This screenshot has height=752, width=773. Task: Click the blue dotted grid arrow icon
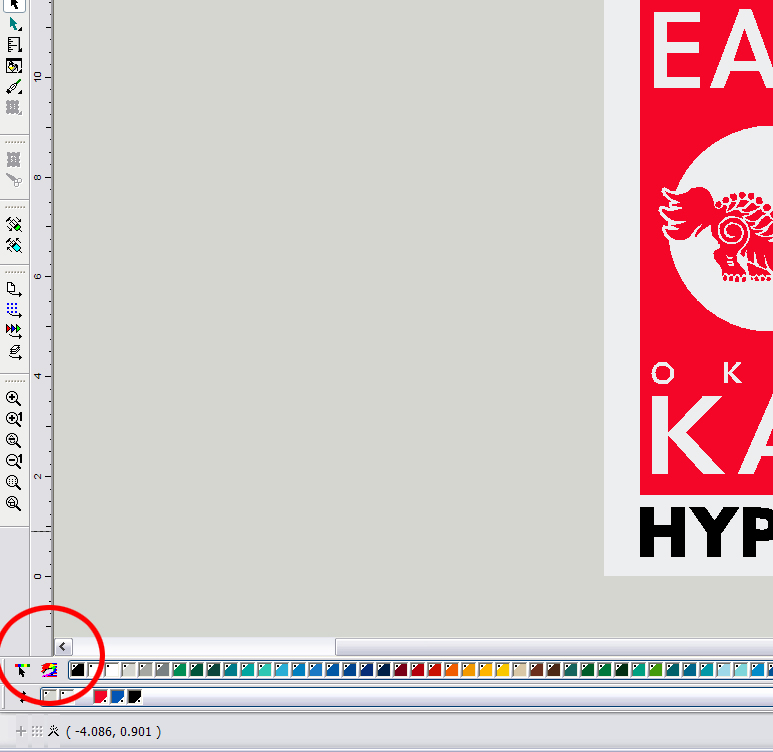[x=14, y=310]
